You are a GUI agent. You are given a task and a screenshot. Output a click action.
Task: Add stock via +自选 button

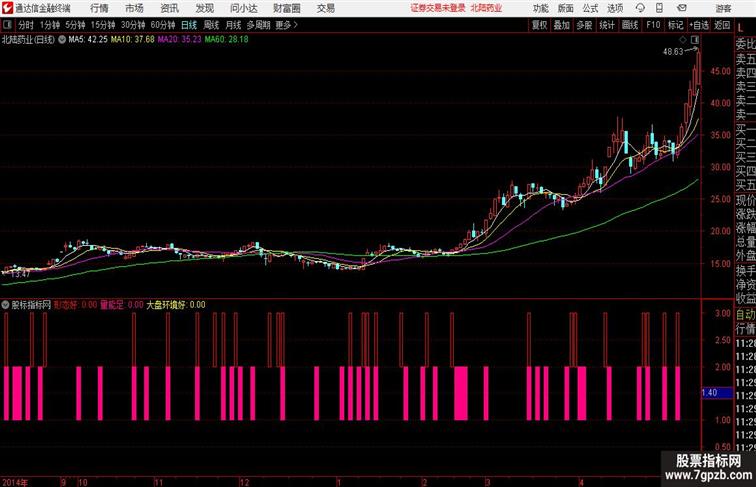[x=699, y=25]
